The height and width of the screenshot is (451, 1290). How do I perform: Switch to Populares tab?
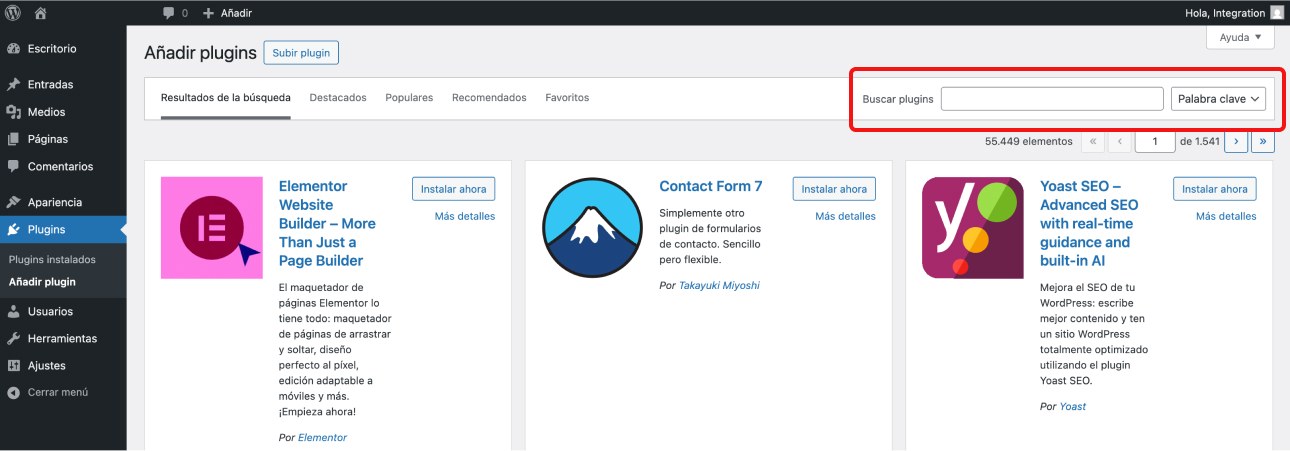point(409,98)
